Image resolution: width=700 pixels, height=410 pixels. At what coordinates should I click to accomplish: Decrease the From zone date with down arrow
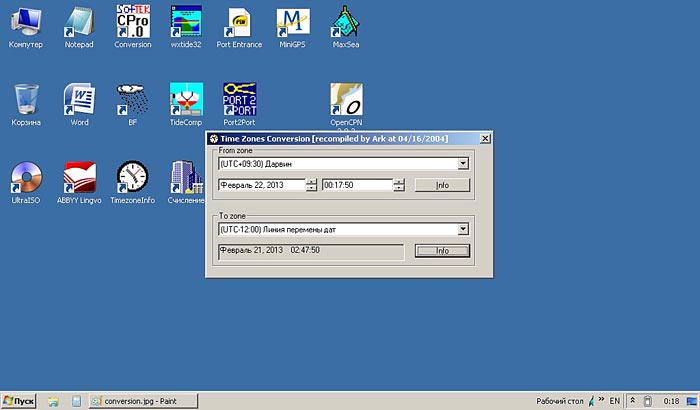311,188
